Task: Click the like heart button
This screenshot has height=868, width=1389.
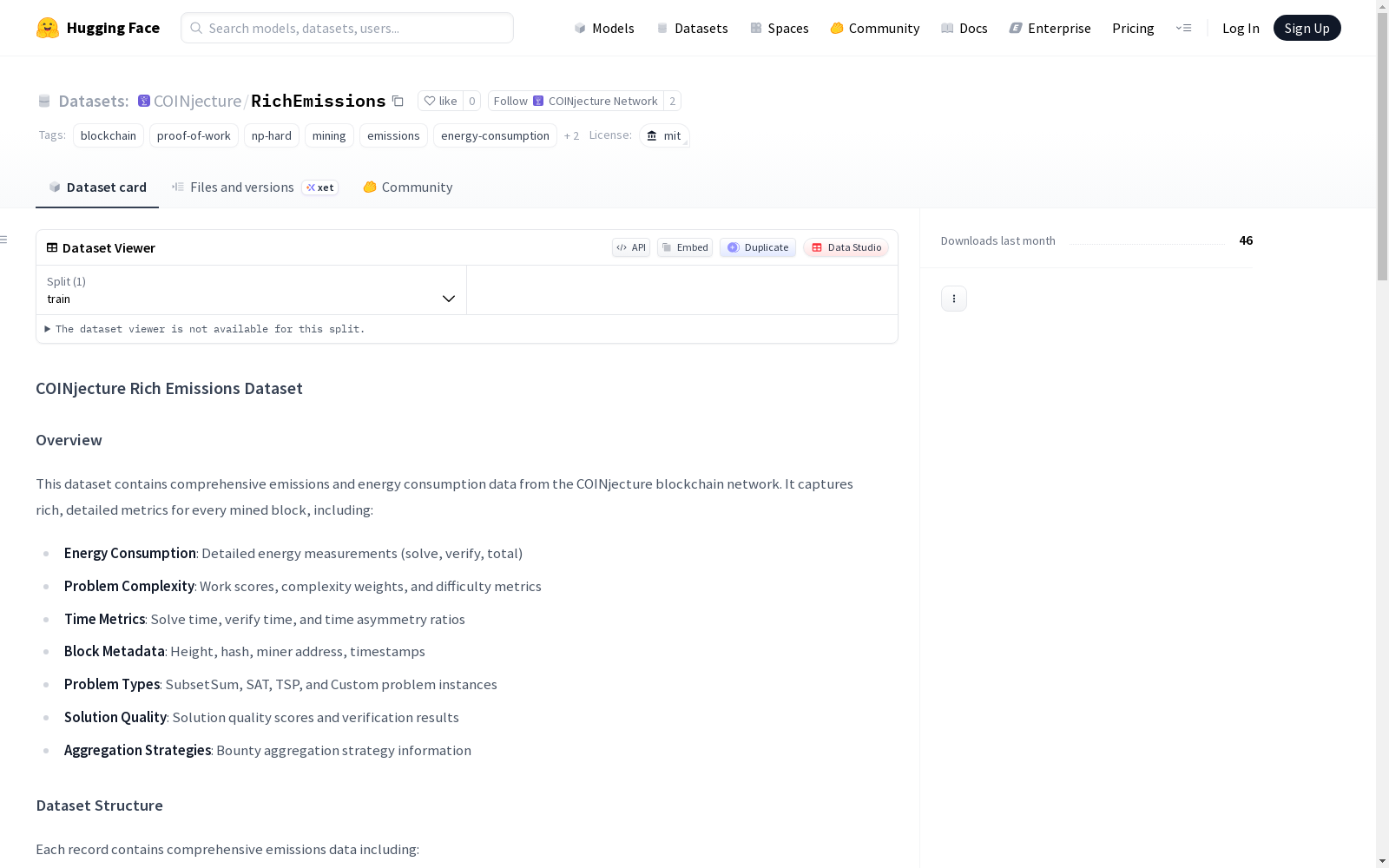Action: pyautogui.click(x=440, y=101)
